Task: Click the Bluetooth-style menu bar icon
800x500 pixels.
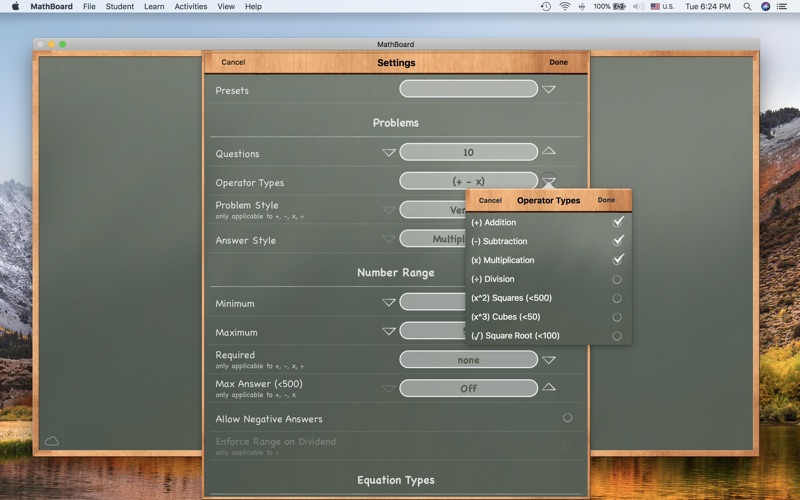Action: (582, 7)
